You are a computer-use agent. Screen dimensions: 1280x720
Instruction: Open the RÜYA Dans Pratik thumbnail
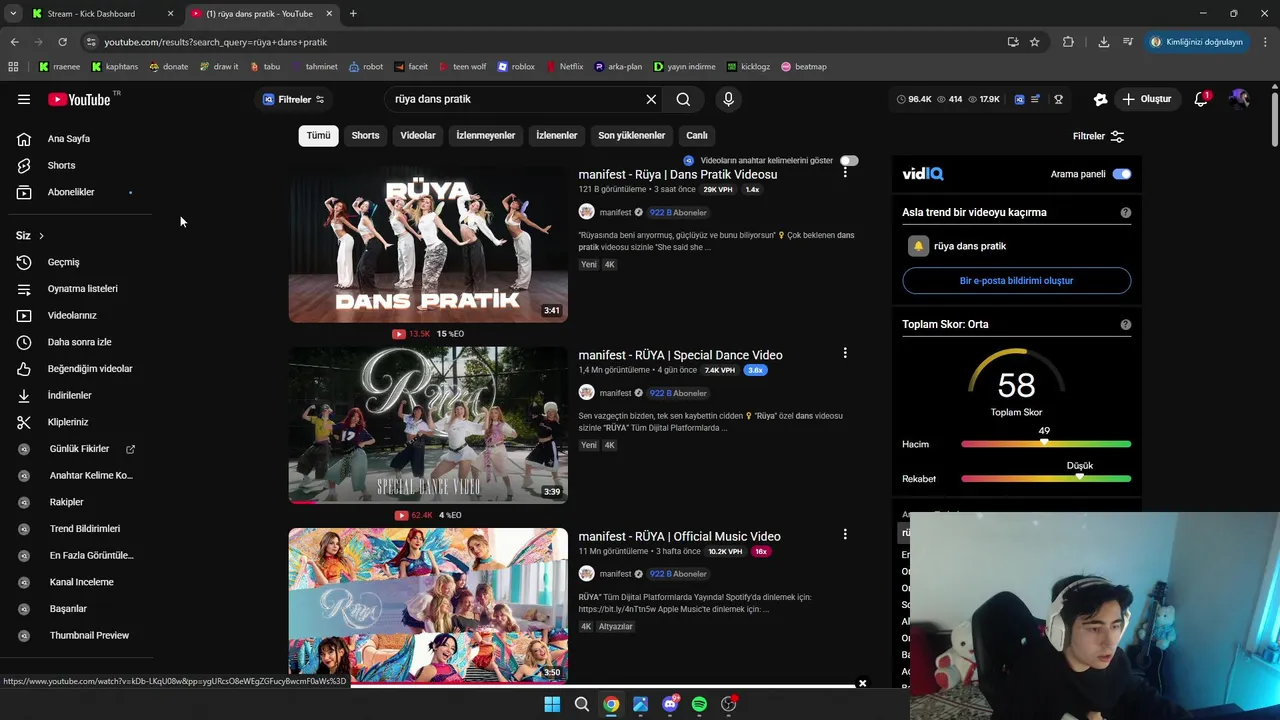(428, 244)
